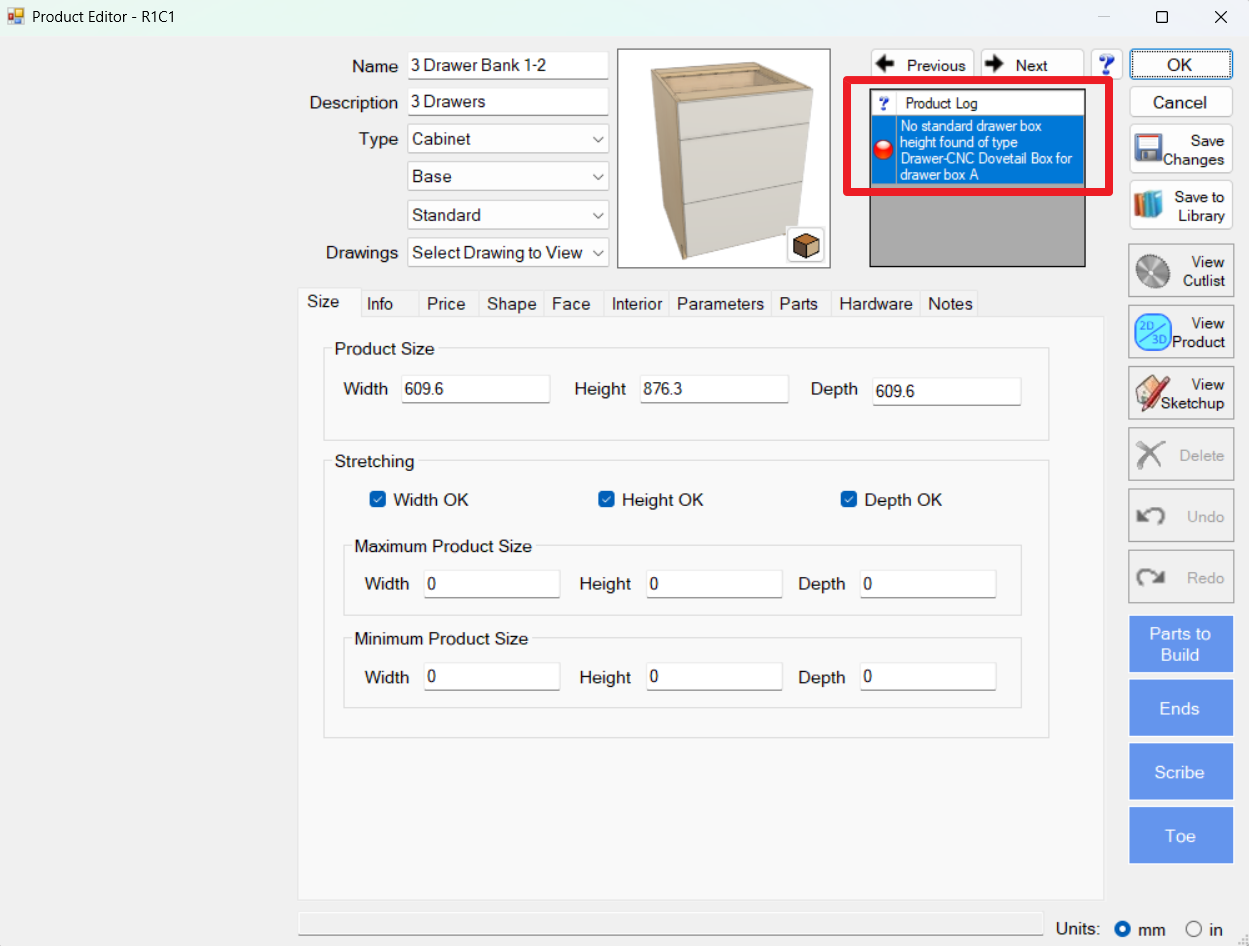
Task: Click the Save to Library books icon
Action: point(1150,206)
